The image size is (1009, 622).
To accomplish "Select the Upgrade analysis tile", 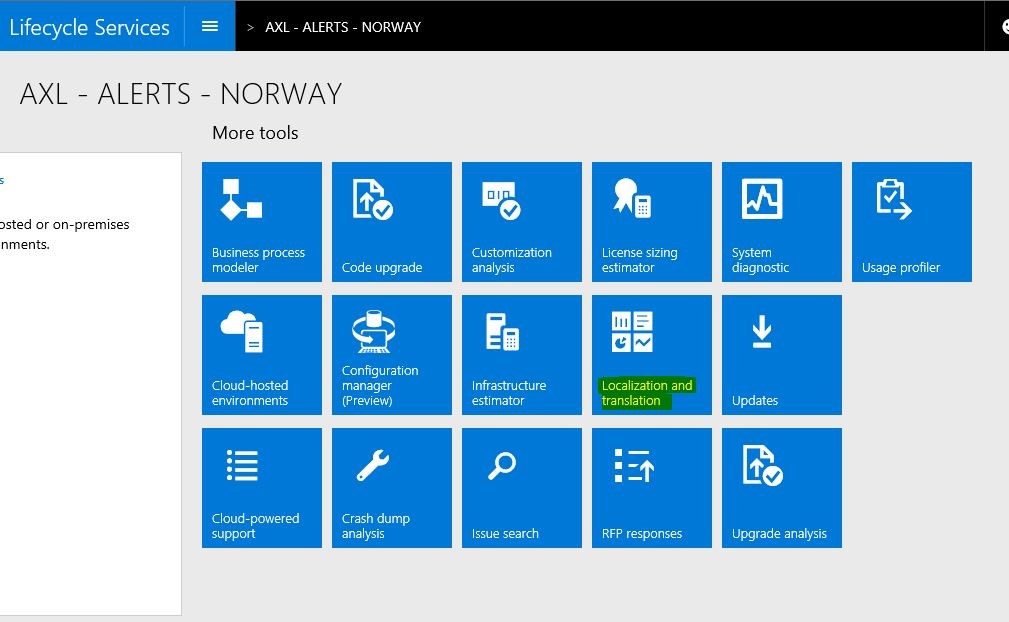I will point(782,488).
